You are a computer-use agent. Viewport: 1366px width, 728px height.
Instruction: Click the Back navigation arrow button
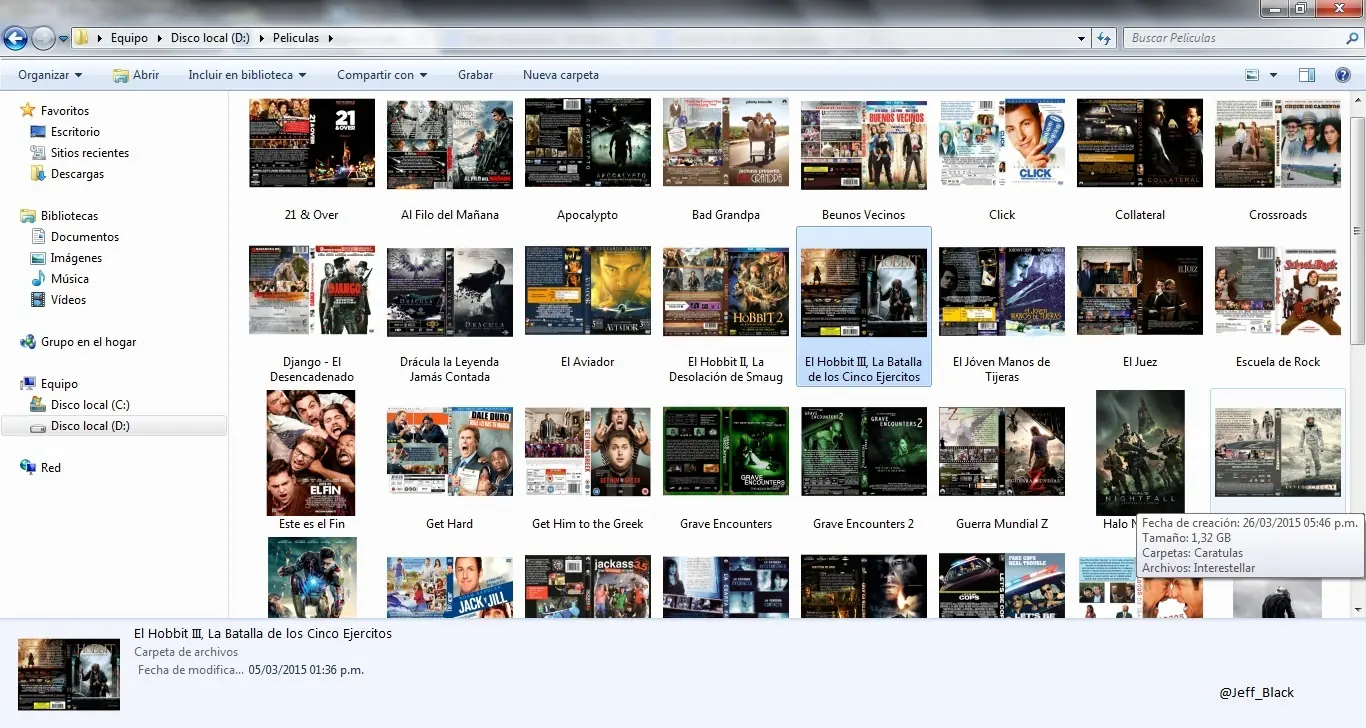pyautogui.click(x=15, y=38)
